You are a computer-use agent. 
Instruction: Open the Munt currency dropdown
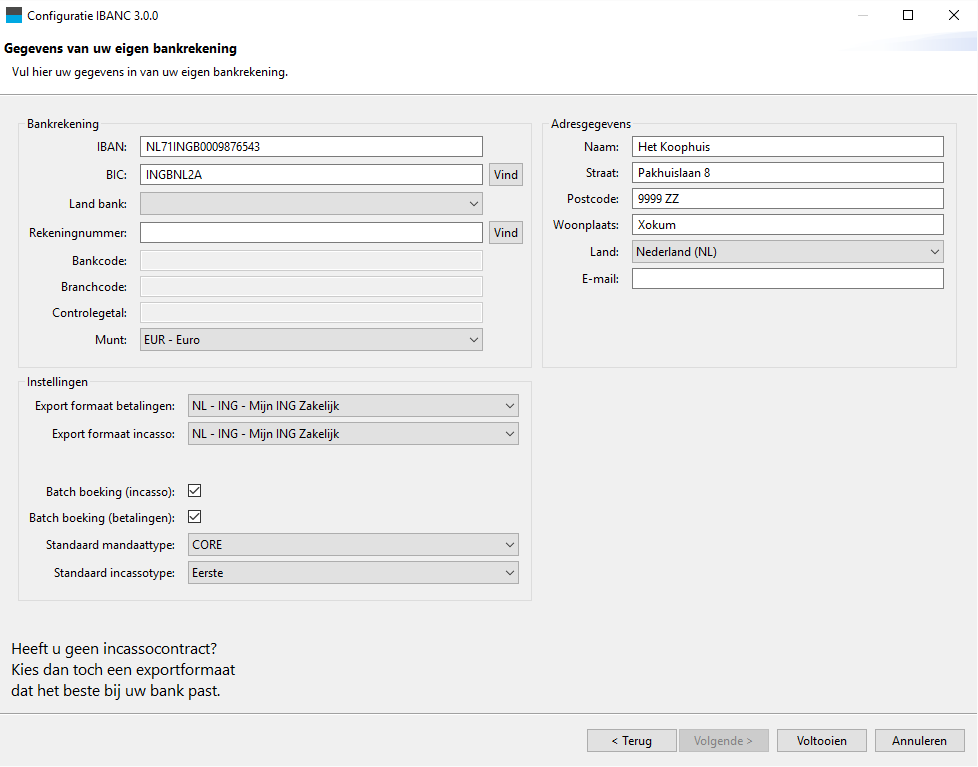(x=311, y=340)
